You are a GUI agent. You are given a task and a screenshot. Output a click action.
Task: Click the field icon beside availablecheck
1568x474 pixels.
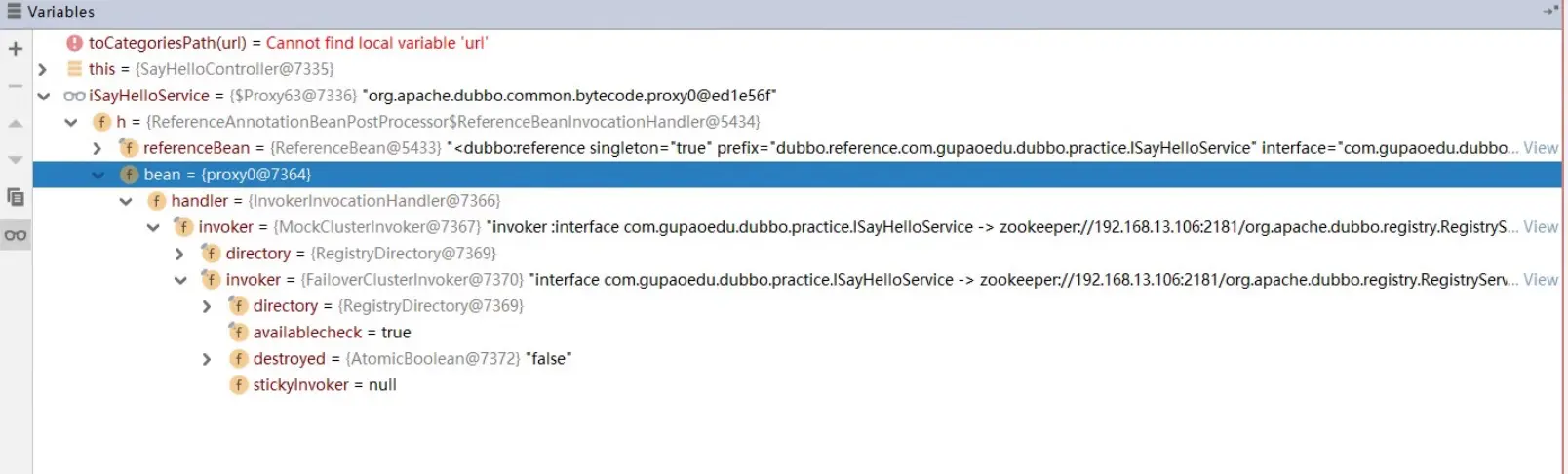tap(238, 332)
